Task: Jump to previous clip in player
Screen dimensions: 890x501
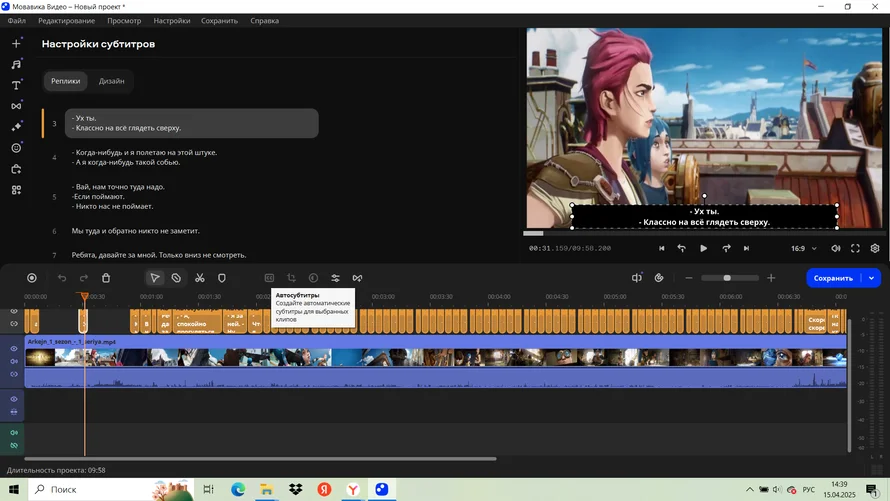Action: pos(661,249)
